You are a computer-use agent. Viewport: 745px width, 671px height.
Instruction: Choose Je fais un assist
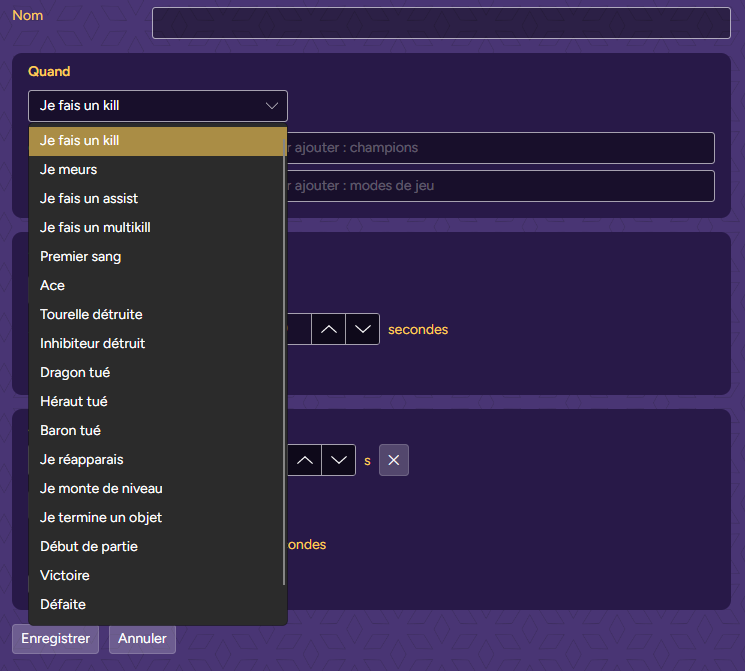click(x=157, y=199)
